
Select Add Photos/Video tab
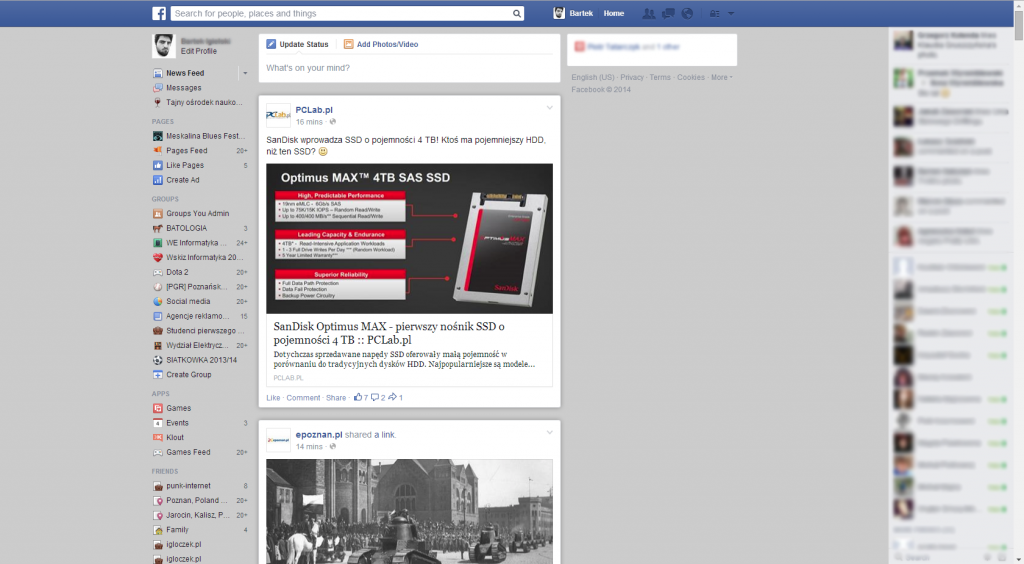pyautogui.click(x=381, y=44)
